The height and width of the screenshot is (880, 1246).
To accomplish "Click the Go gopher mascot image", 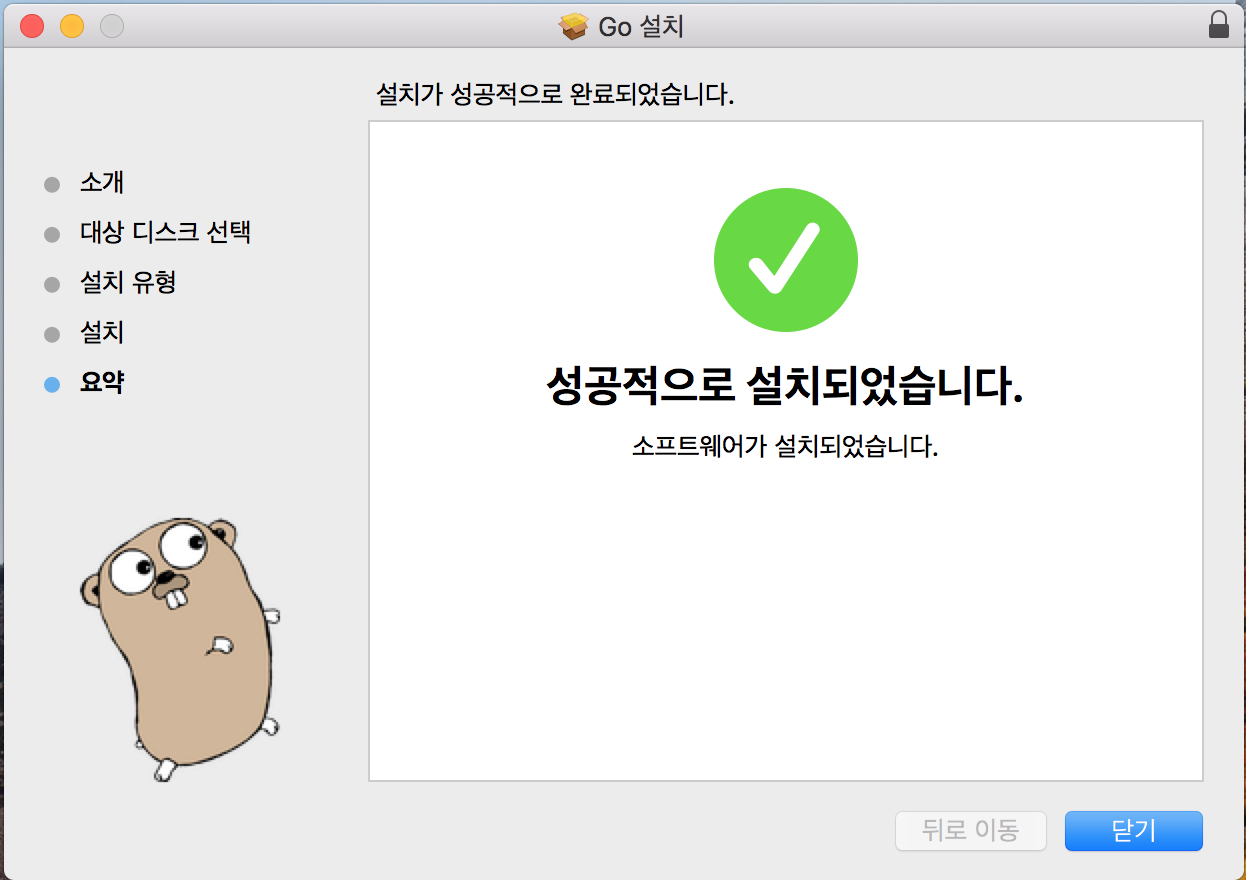I will pos(181,648).
